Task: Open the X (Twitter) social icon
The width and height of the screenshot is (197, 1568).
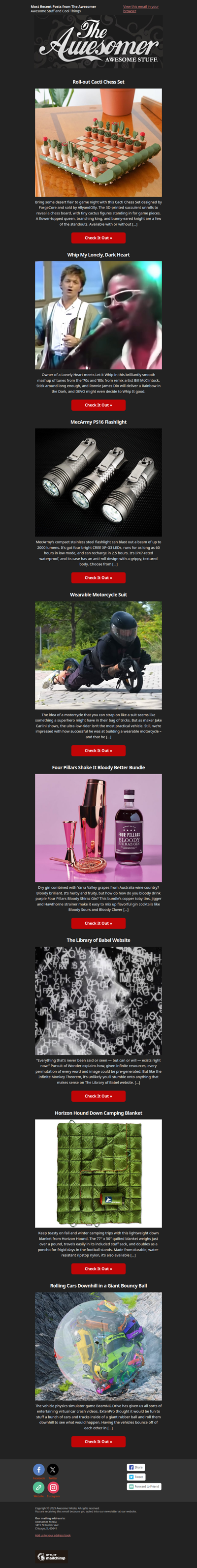Action: pos(53,1469)
